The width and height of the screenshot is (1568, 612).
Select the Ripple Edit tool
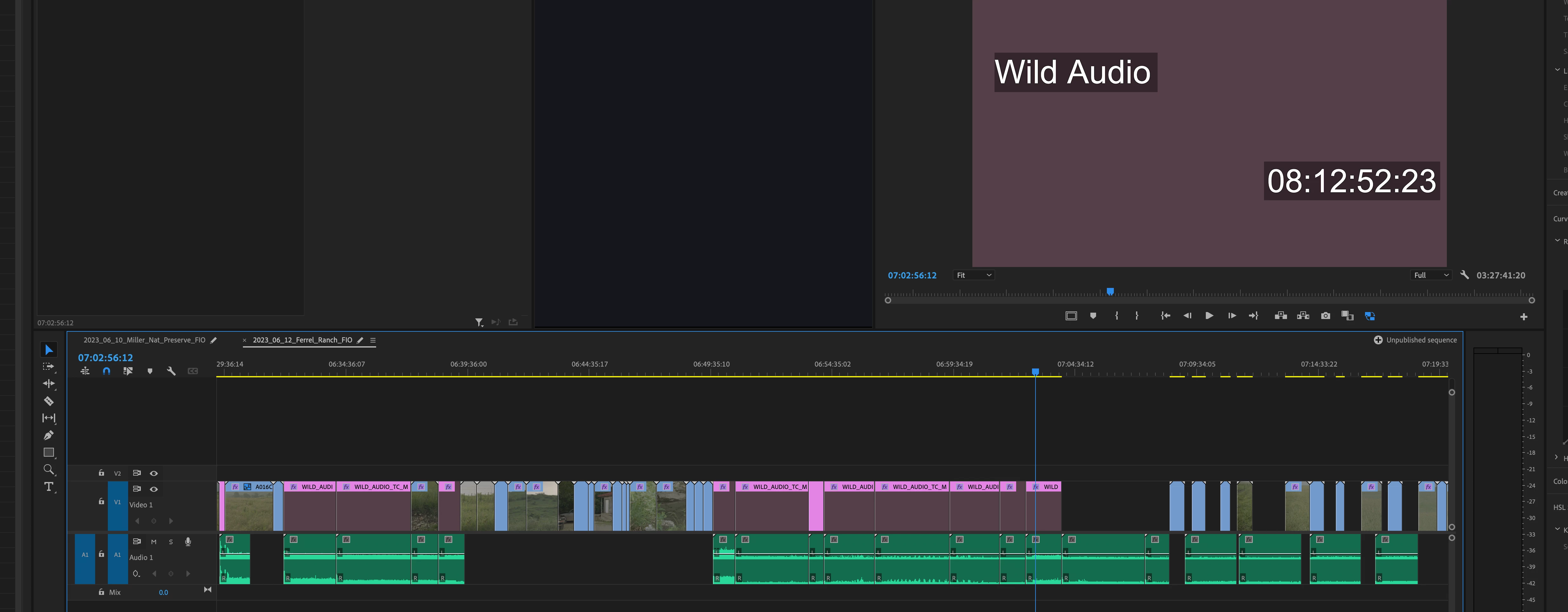pyautogui.click(x=49, y=384)
